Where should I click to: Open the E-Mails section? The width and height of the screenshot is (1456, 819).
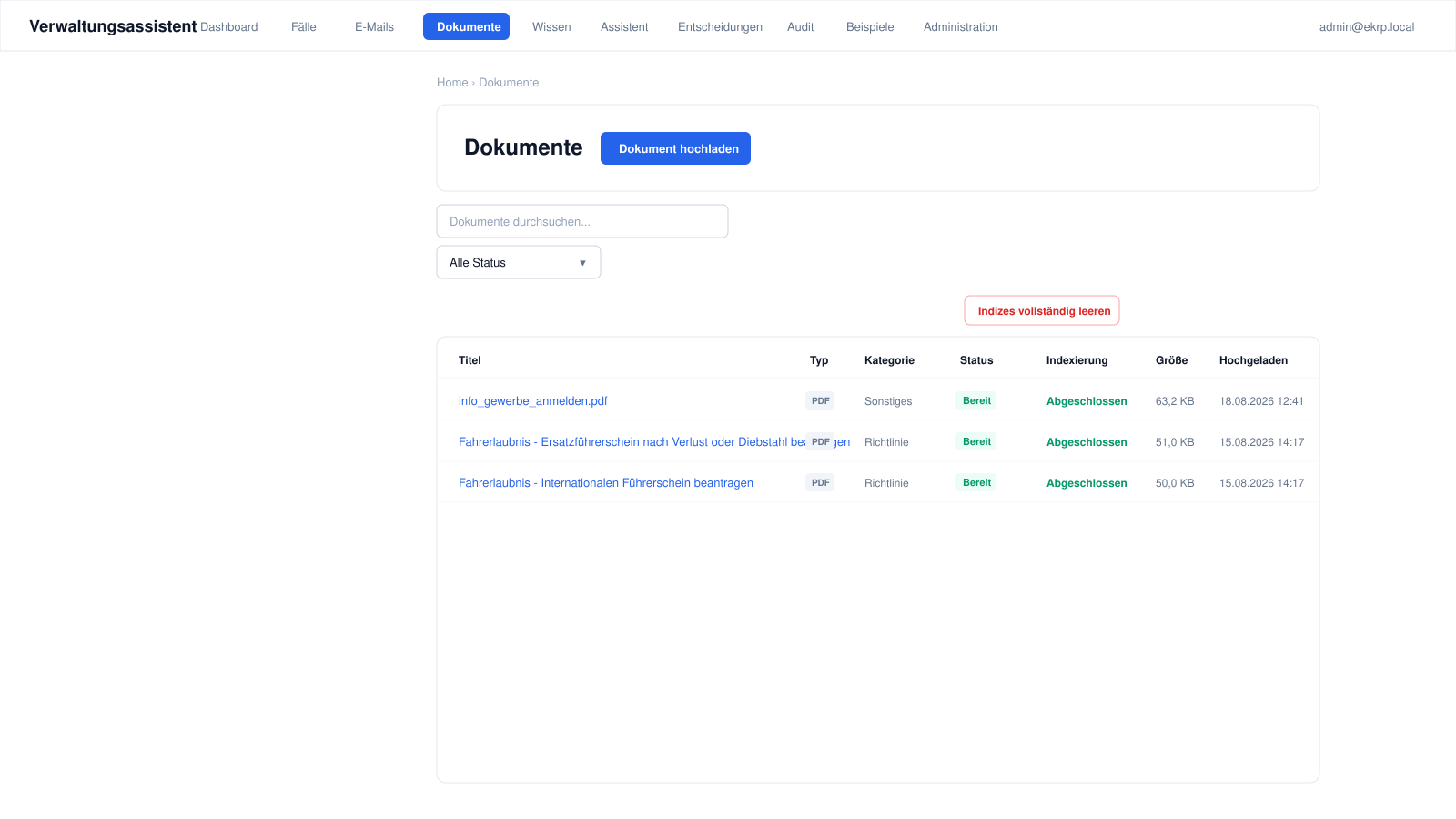tap(374, 27)
